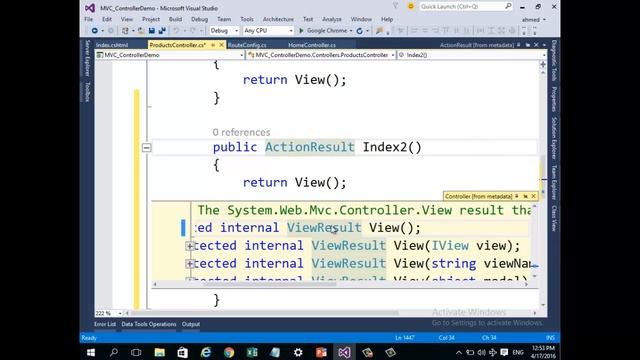Click the 0 references CodeLens link
Screen dimensions: 640x360
click(241, 132)
